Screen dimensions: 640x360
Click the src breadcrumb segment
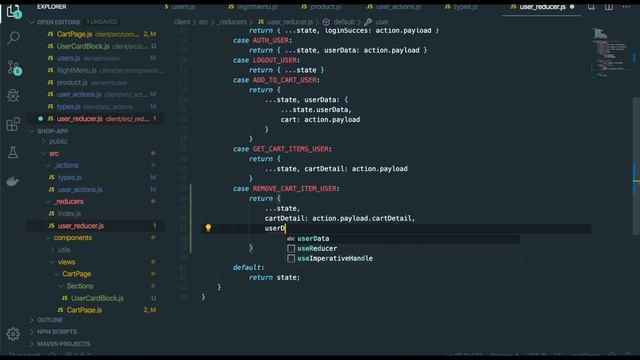pyautogui.click(x=203, y=22)
